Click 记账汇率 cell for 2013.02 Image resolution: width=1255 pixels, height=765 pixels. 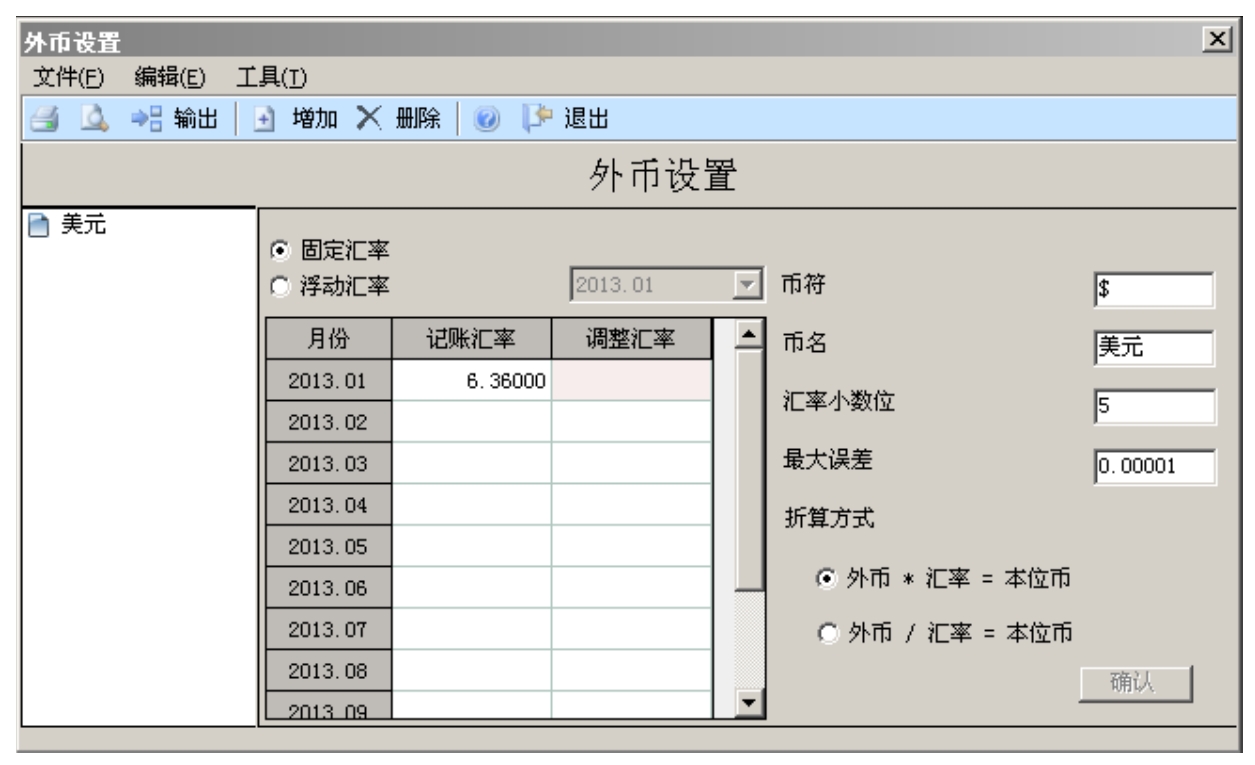pyautogui.click(x=471, y=422)
